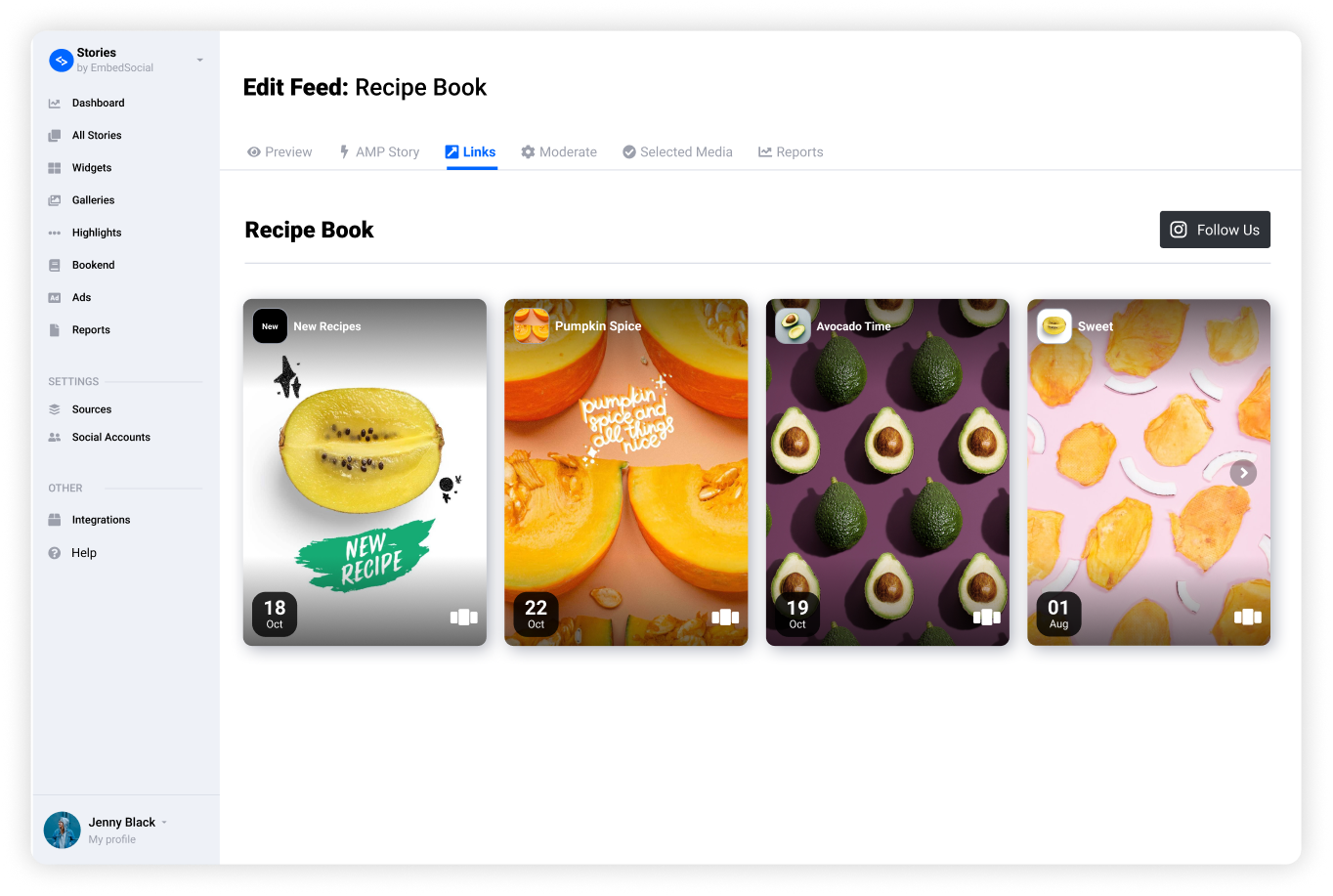This screenshot has height=896, width=1333.
Task: Expand the Stories app switcher dropdown arrow
Action: pyautogui.click(x=200, y=61)
